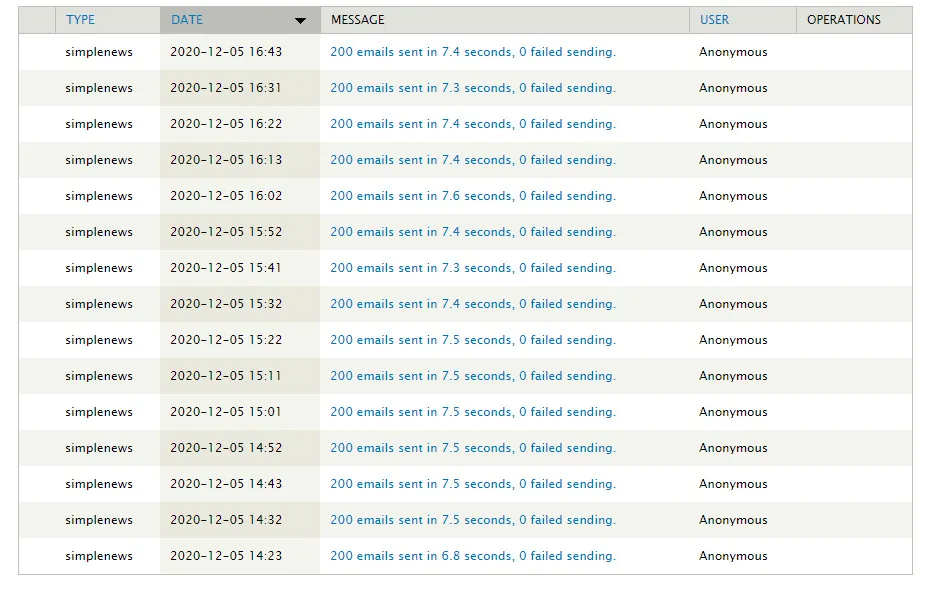The image size is (933, 591).
Task: Open the 6.8 seconds message at 14:23
Action: tap(472, 556)
